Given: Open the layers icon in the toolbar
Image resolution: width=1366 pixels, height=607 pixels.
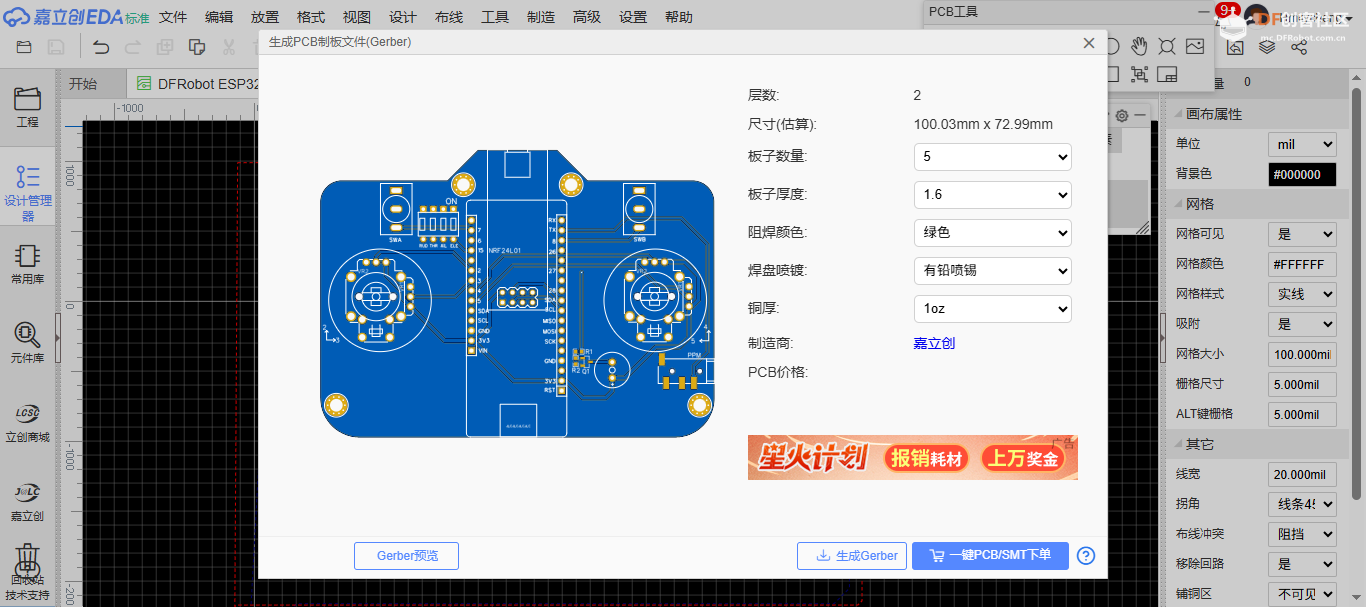Looking at the screenshot, I should (1269, 46).
